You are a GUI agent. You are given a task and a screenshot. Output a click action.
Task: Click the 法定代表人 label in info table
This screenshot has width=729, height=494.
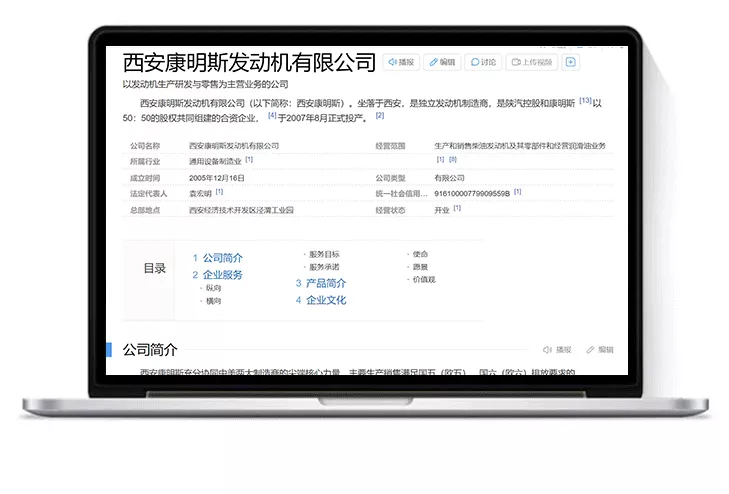[x=149, y=194]
